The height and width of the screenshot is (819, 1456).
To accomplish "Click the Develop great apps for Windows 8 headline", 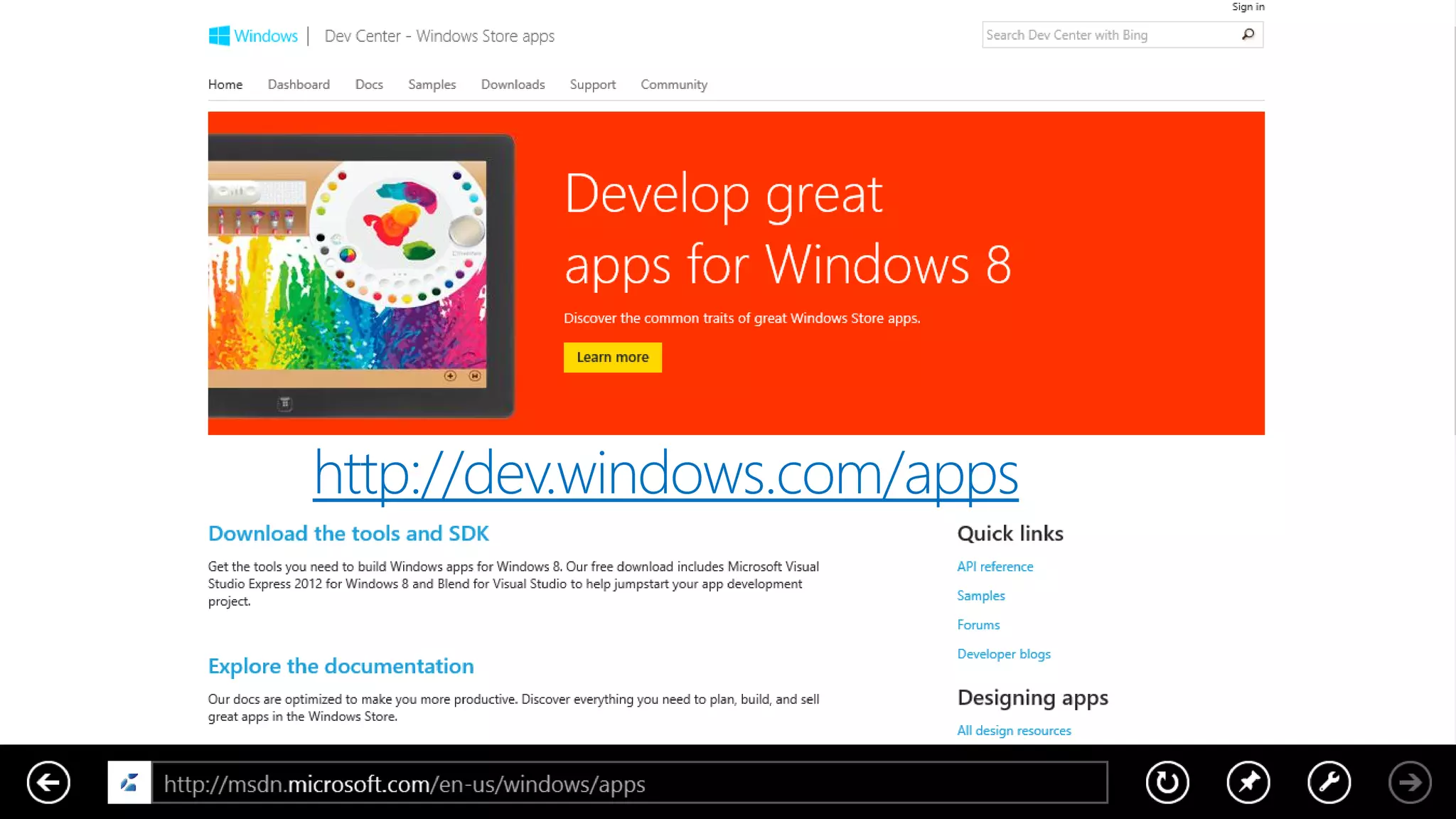I will coord(787,228).
